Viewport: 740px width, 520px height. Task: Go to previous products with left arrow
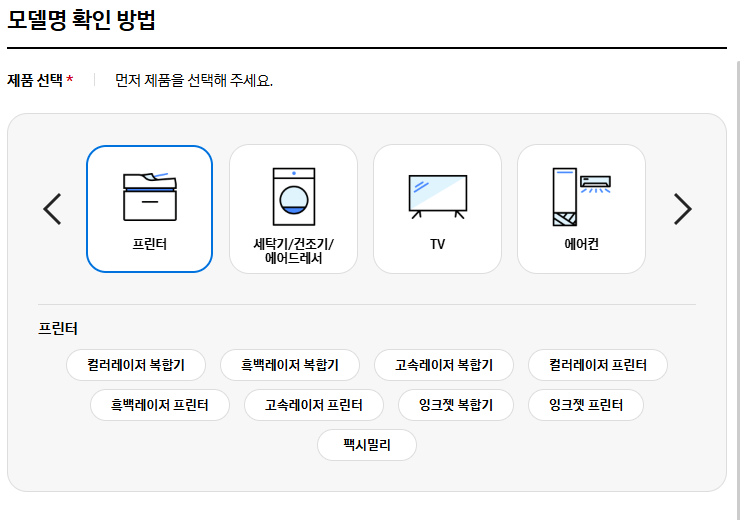[52, 209]
